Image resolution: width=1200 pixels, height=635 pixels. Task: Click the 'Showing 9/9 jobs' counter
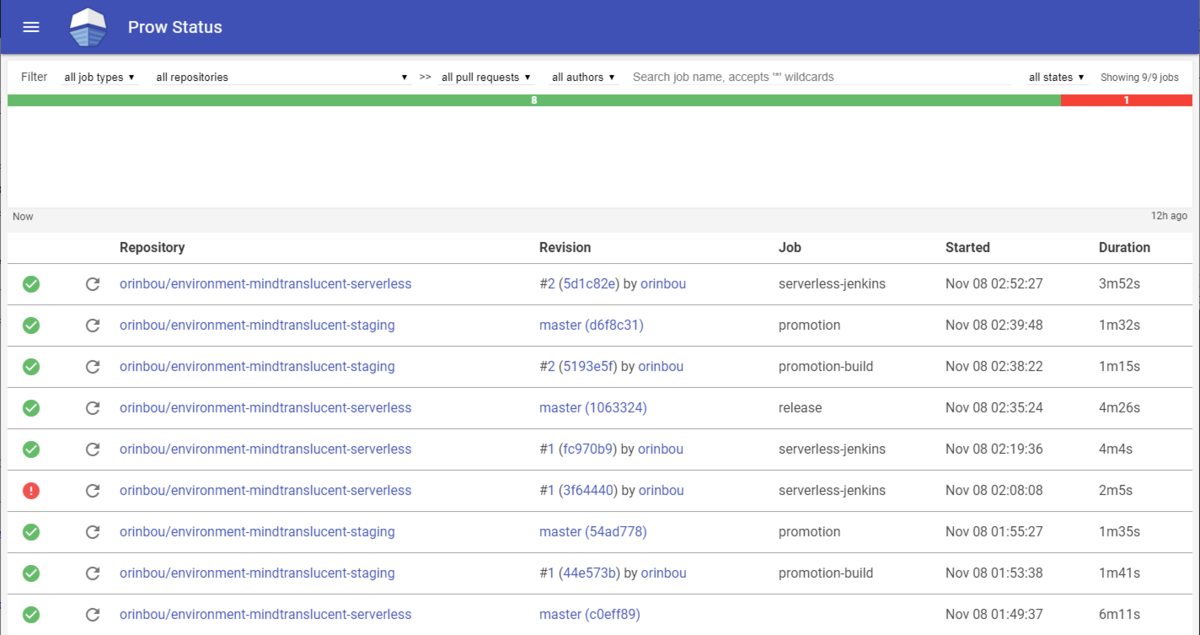(1140, 77)
